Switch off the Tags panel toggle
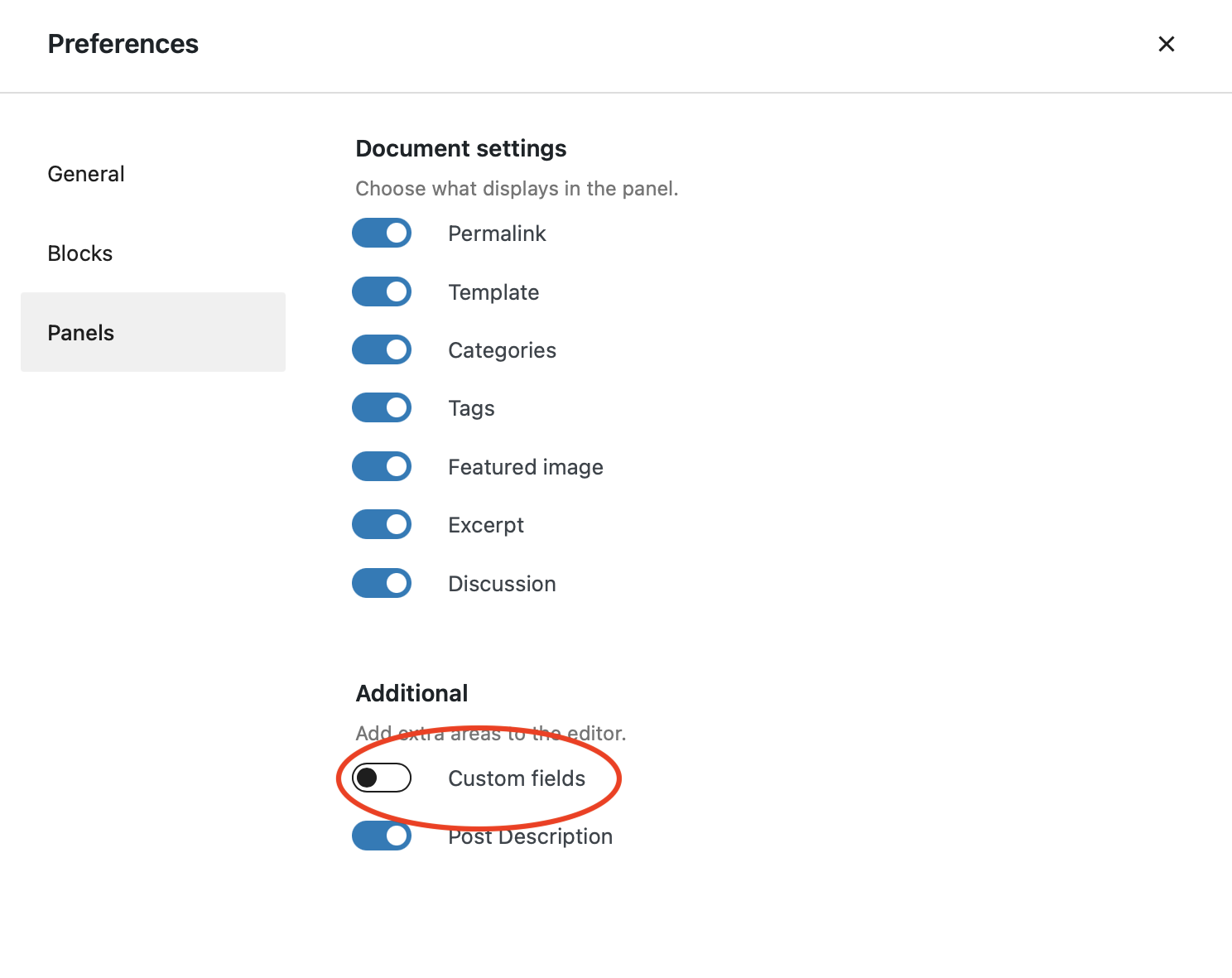 click(x=382, y=407)
